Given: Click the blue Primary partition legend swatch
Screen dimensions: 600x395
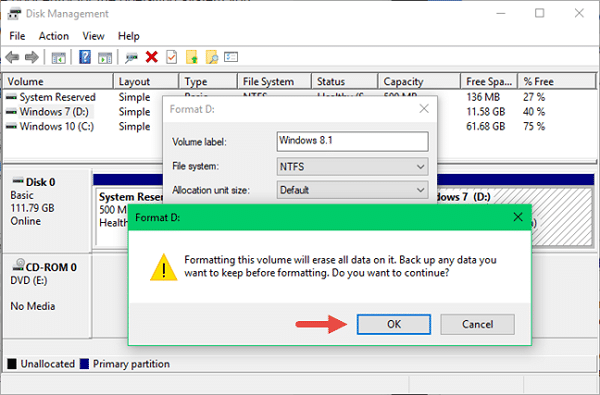Looking at the screenshot, I should click(84, 364).
